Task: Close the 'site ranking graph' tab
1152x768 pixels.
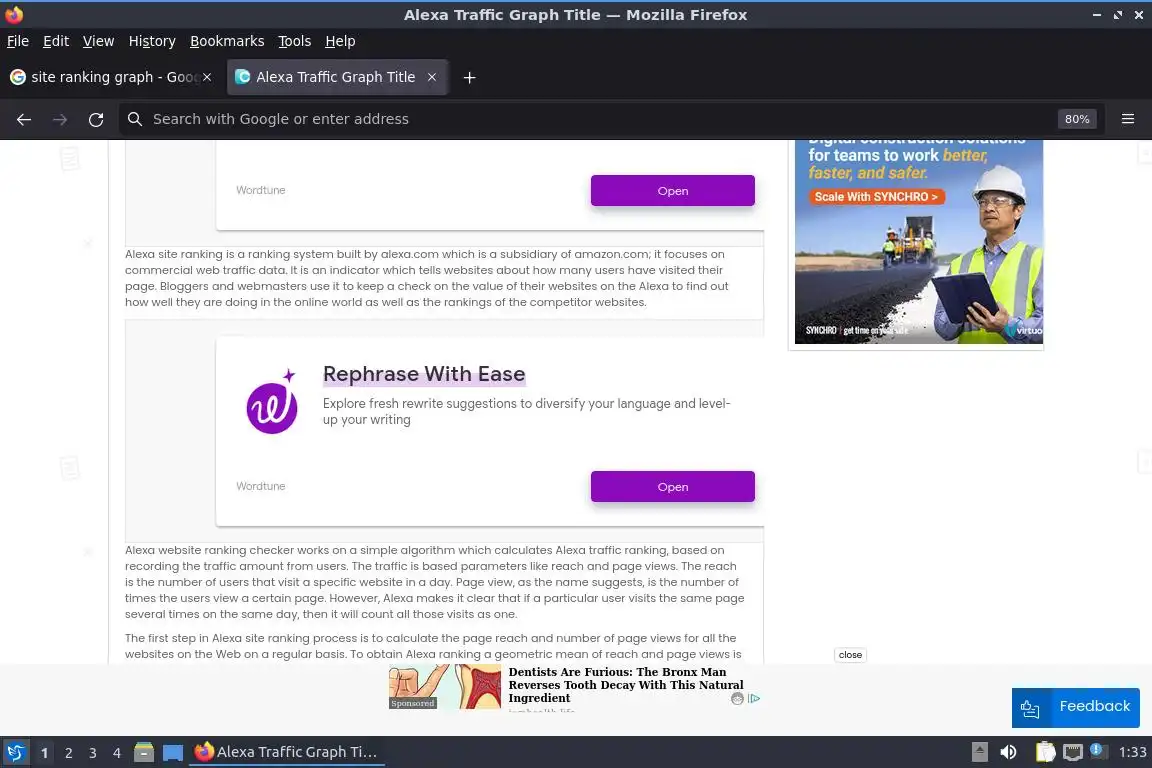Action: coord(207,77)
